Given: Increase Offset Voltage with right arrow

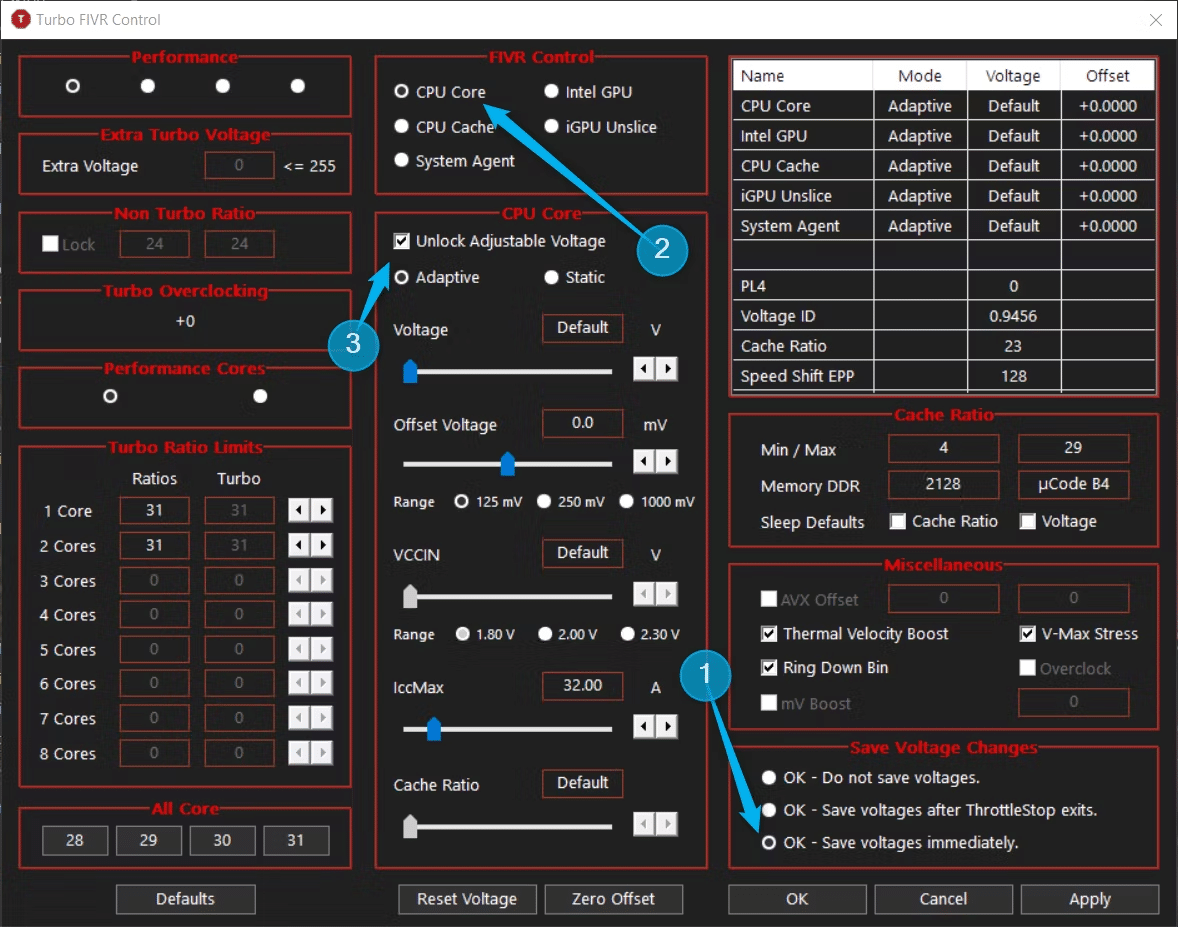Looking at the screenshot, I should tap(667, 461).
